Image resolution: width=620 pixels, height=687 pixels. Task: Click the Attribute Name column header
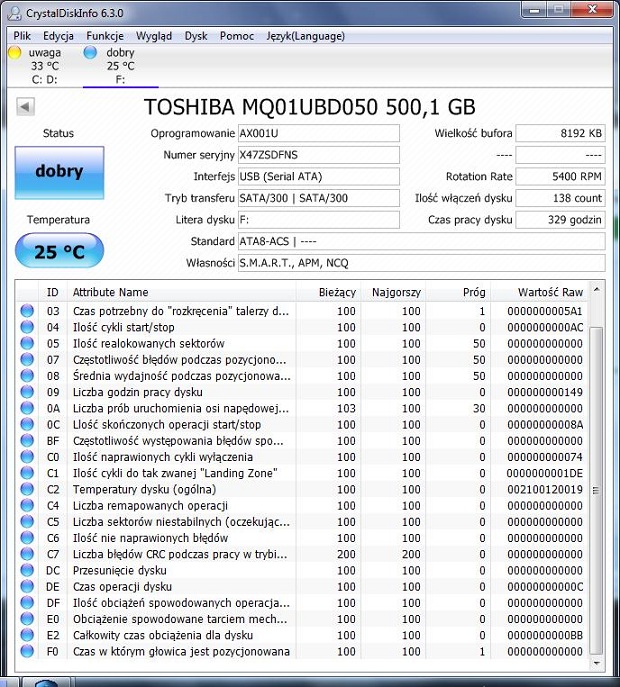pos(181,292)
